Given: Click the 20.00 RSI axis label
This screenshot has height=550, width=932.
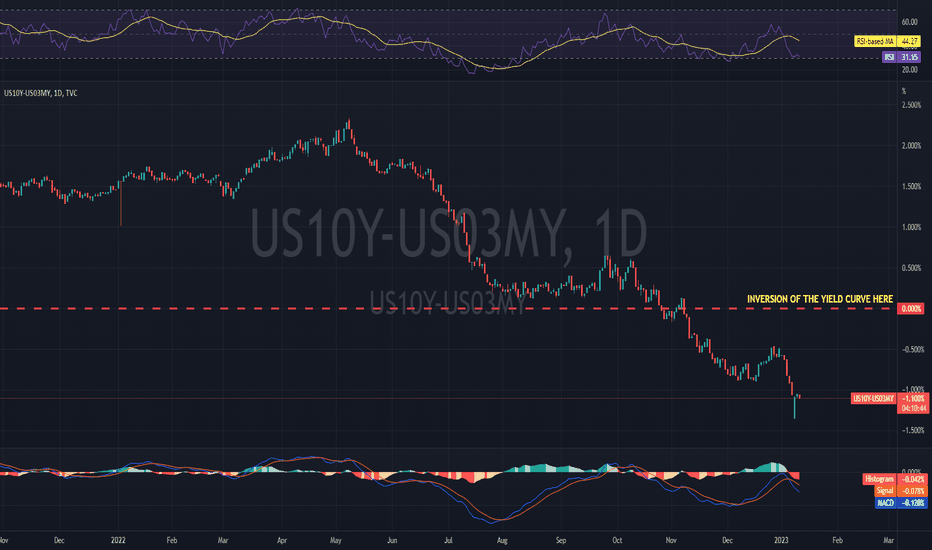Looking at the screenshot, I should tap(909, 70).
